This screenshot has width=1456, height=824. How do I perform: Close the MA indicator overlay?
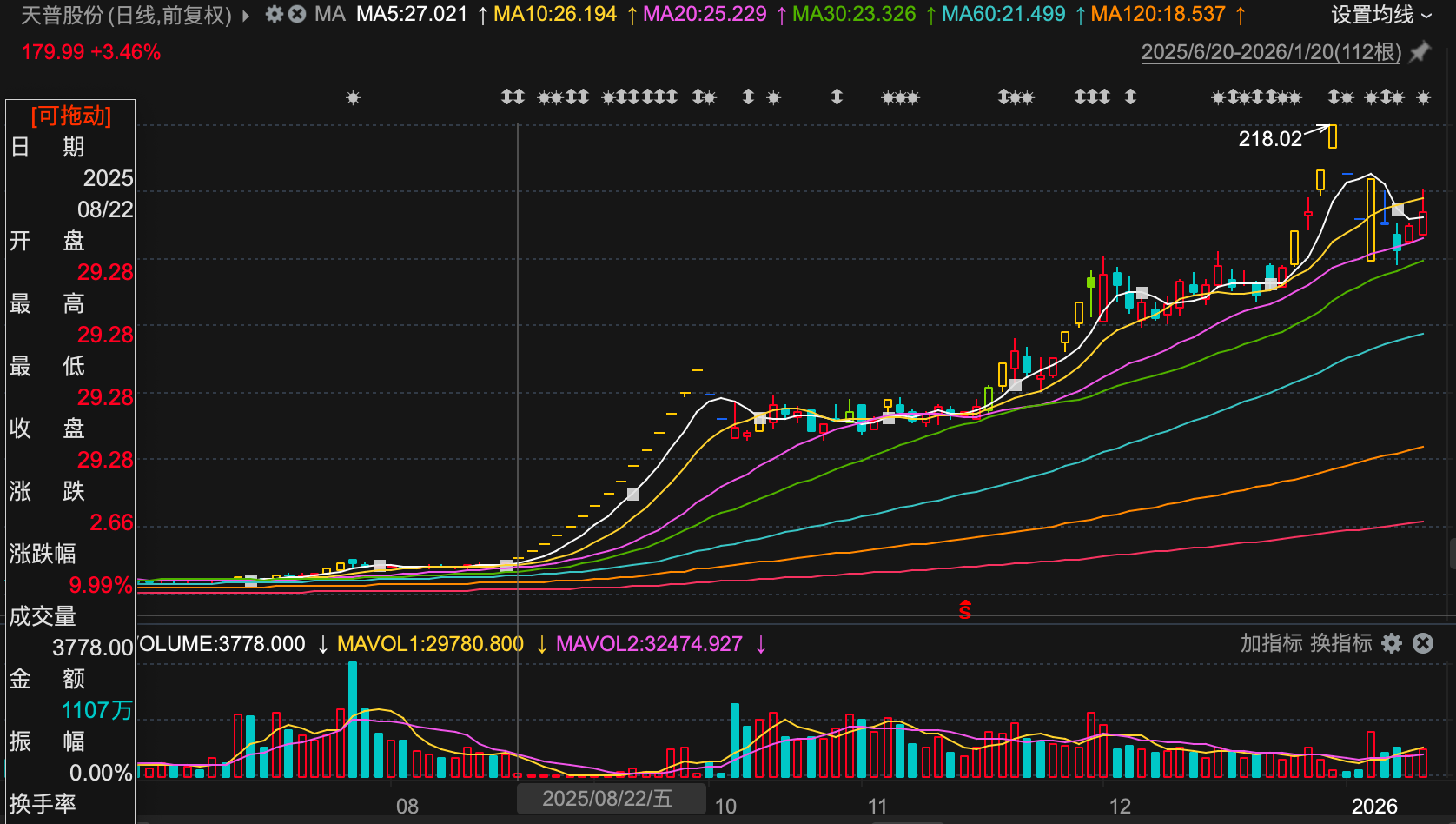[x=297, y=14]
